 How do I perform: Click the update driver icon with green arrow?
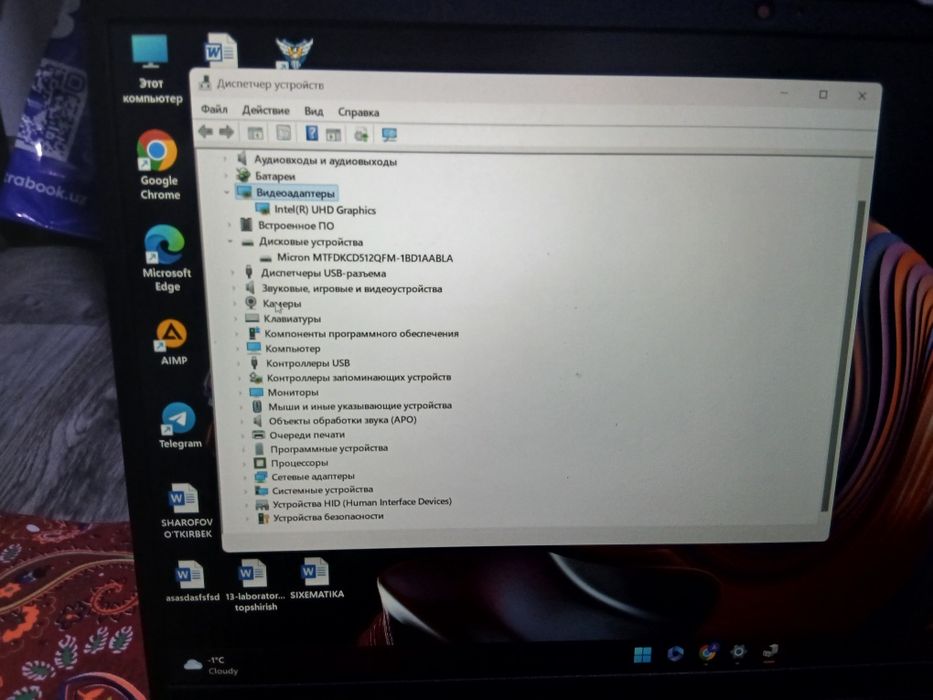click(361, 135)
